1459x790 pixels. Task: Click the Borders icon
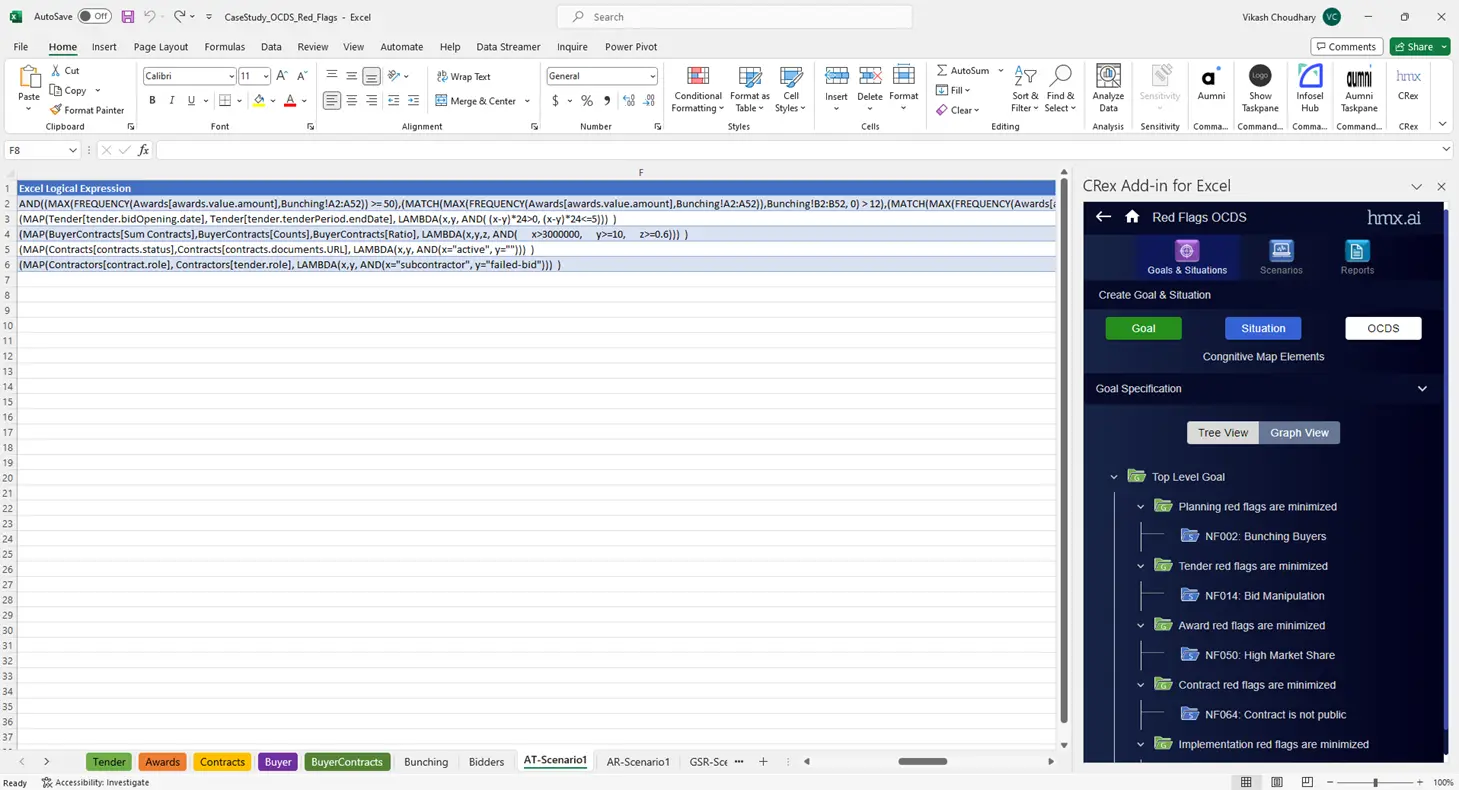225,101
